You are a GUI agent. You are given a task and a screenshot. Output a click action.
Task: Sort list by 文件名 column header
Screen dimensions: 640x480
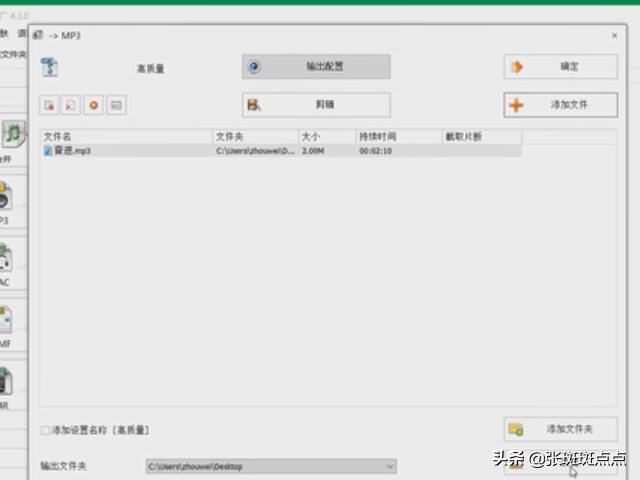126,136
